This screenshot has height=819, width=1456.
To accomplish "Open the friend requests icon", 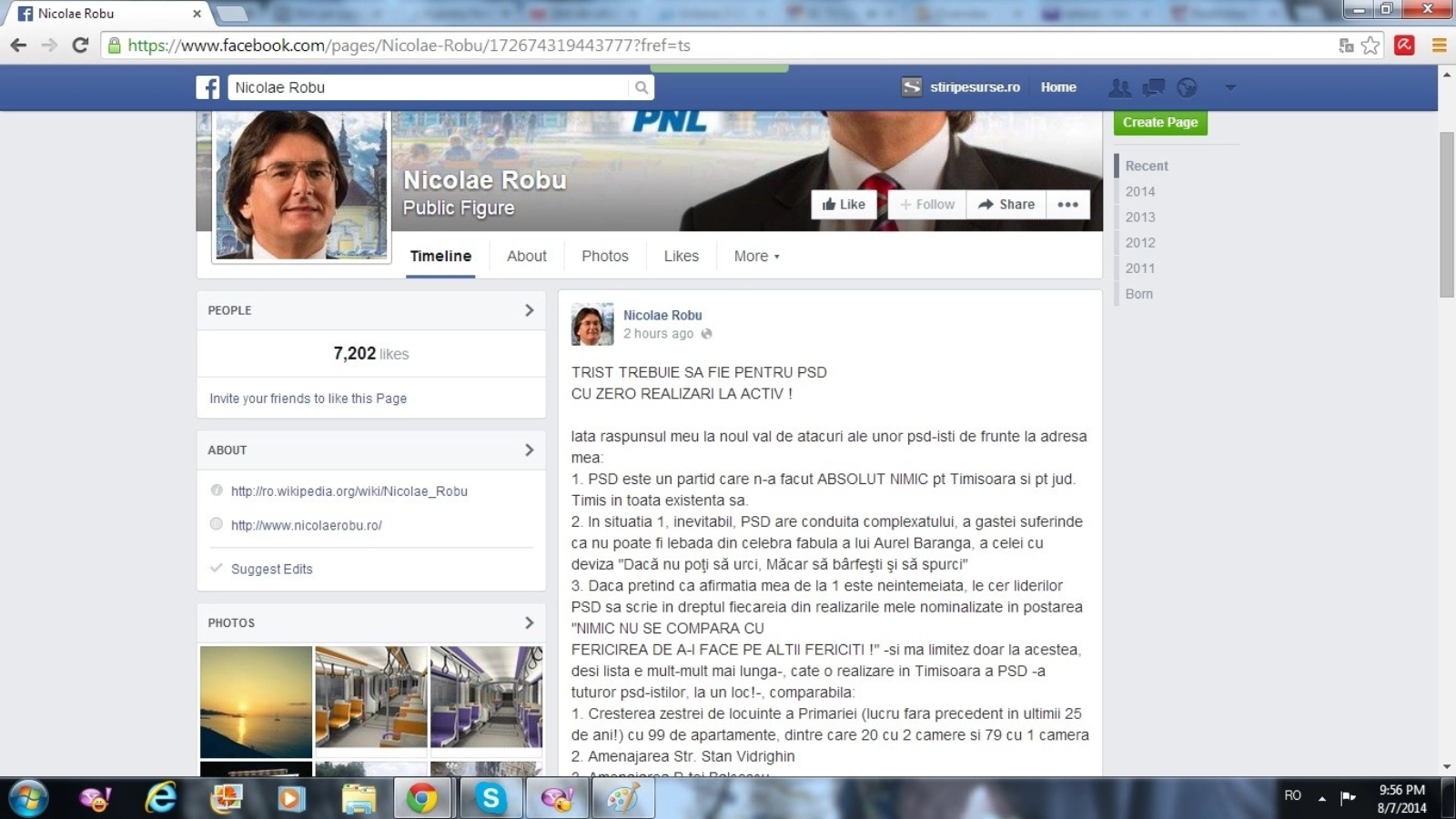I will click(x=1119, y=87).
